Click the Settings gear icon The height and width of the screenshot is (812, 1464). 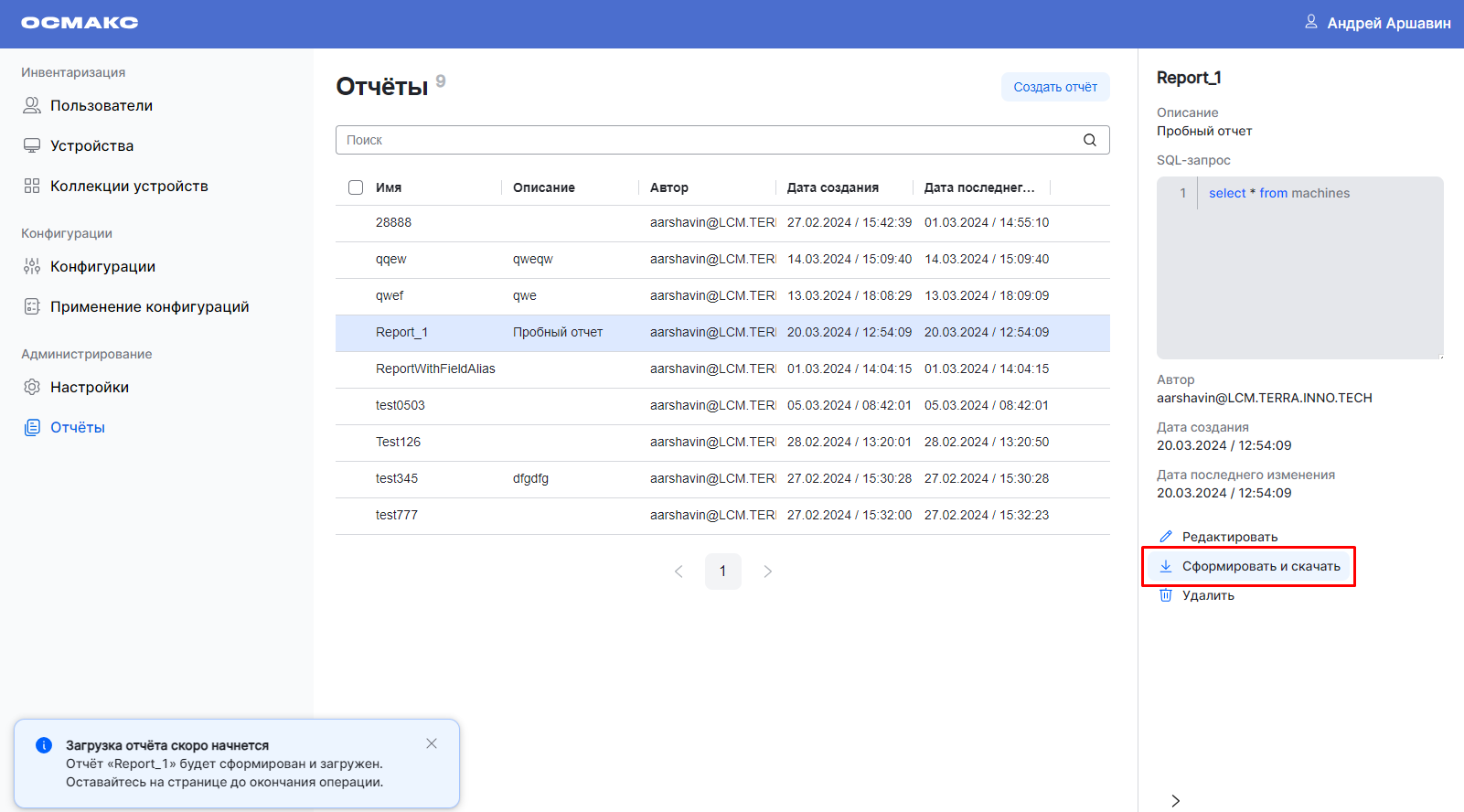[x=32, y=388]
